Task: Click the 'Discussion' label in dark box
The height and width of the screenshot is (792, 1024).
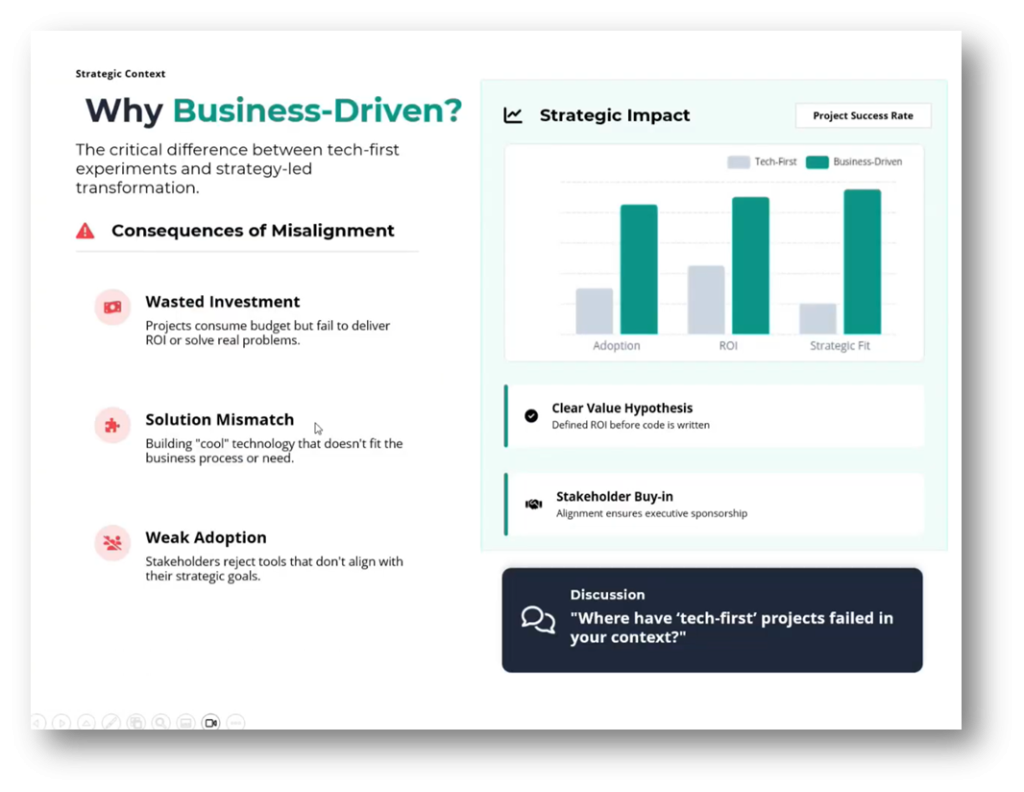Action: pos(607,595)
